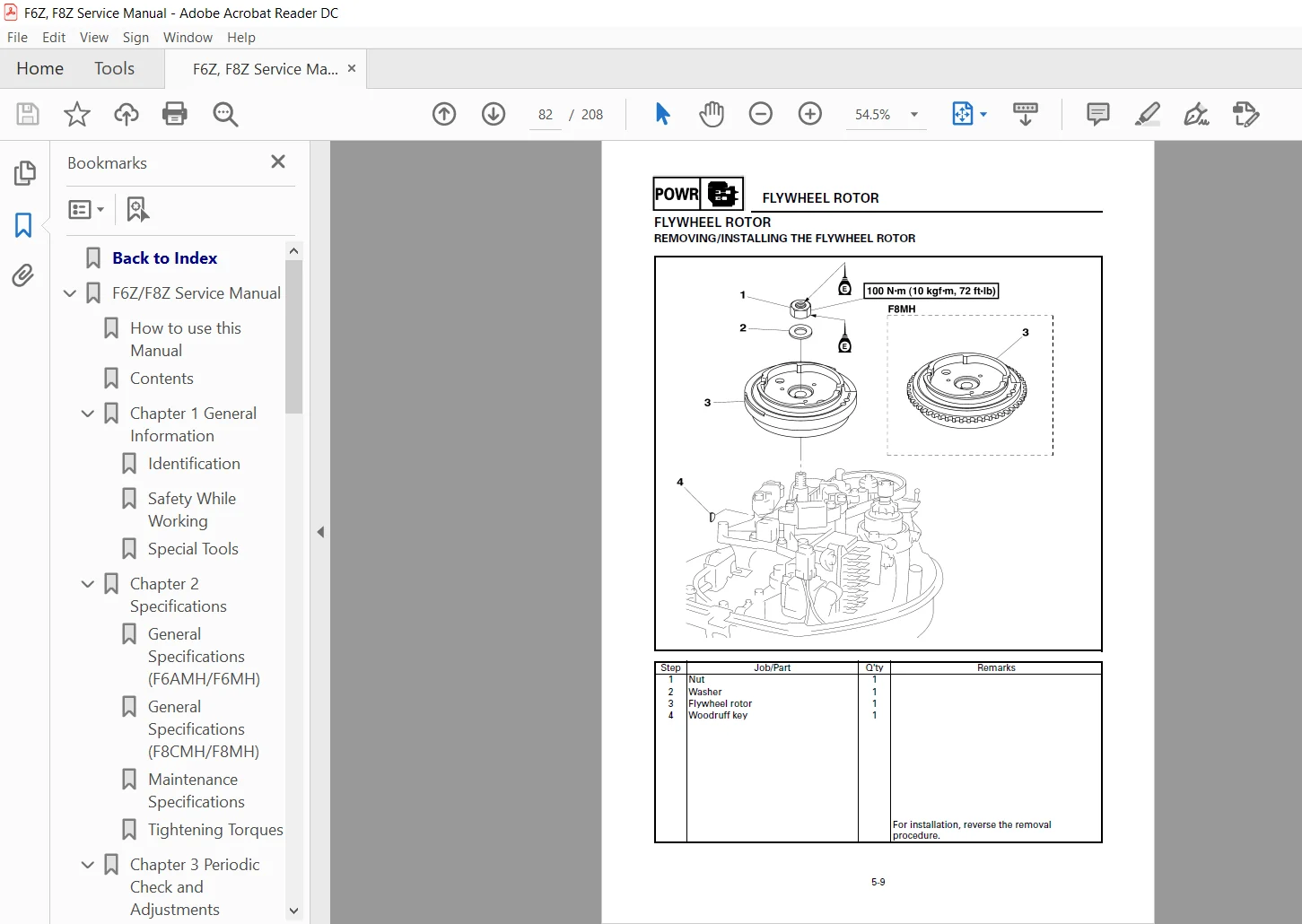This screenshot has height=924, width=1302.
Task: Click the 'Woodruff key' table row text
Action: coord(718,715)
